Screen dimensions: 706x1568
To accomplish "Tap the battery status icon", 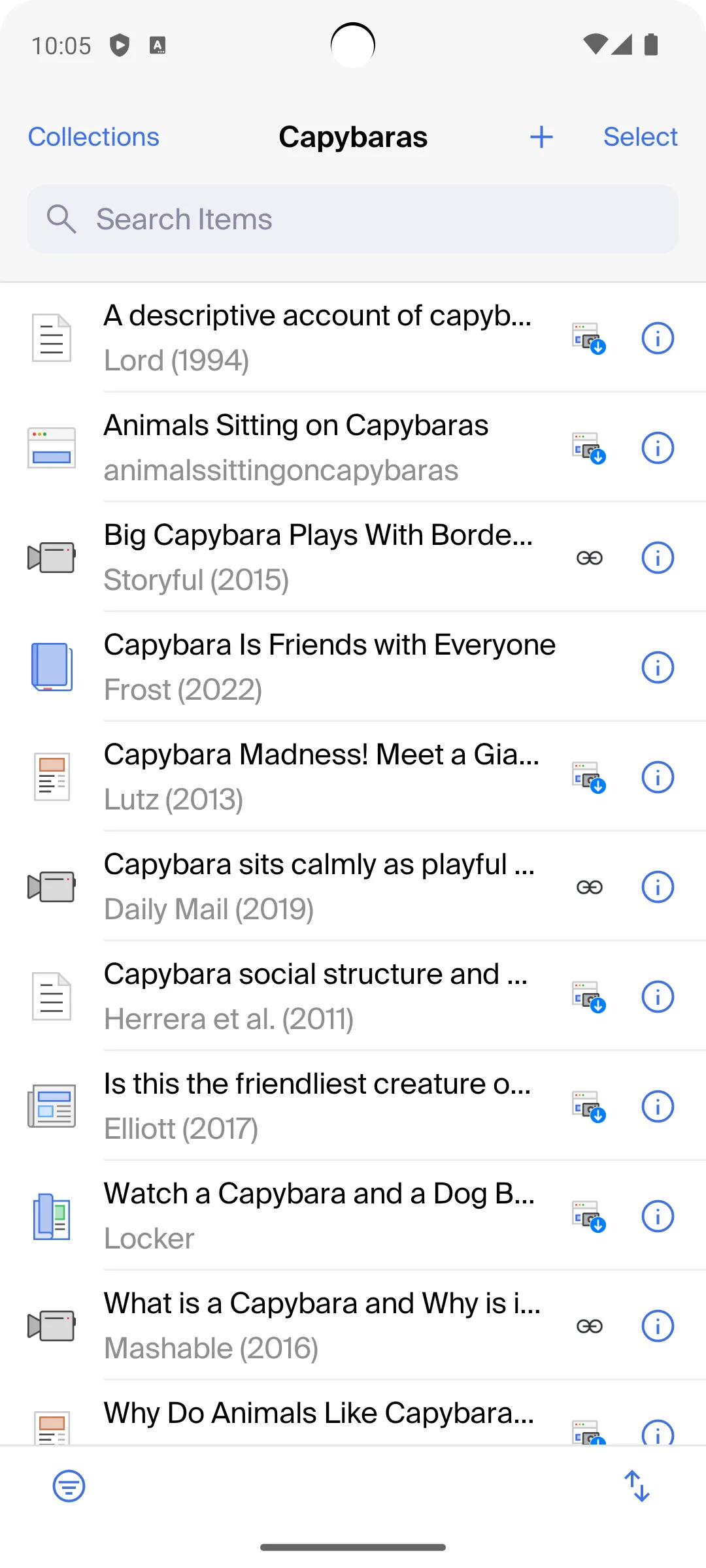I will [651, 44].
